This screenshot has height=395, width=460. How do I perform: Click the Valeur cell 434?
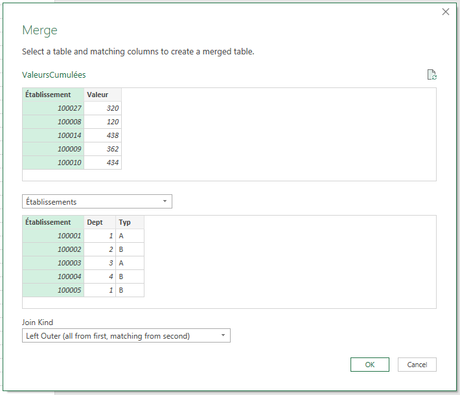point(103,163)
